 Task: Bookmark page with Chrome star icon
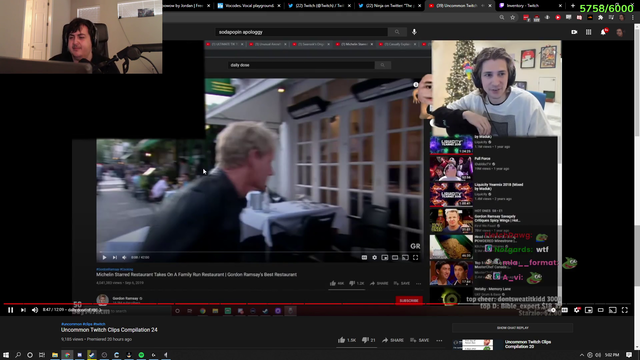tap(513, 18)
